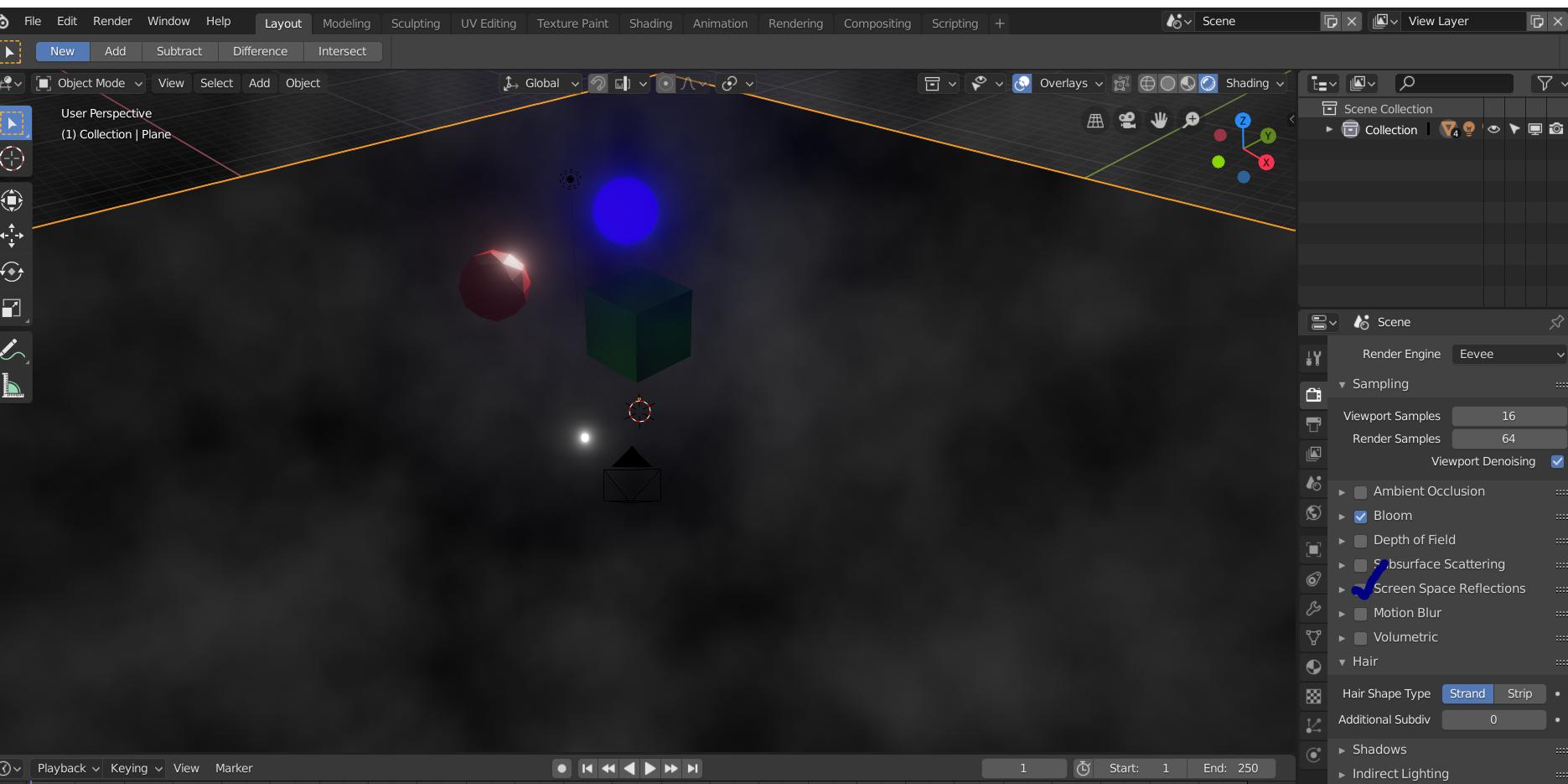The image size is (1568, 784).
Task: Select the Scale tool in left toolbar
Action: click(x=13, y=309)
